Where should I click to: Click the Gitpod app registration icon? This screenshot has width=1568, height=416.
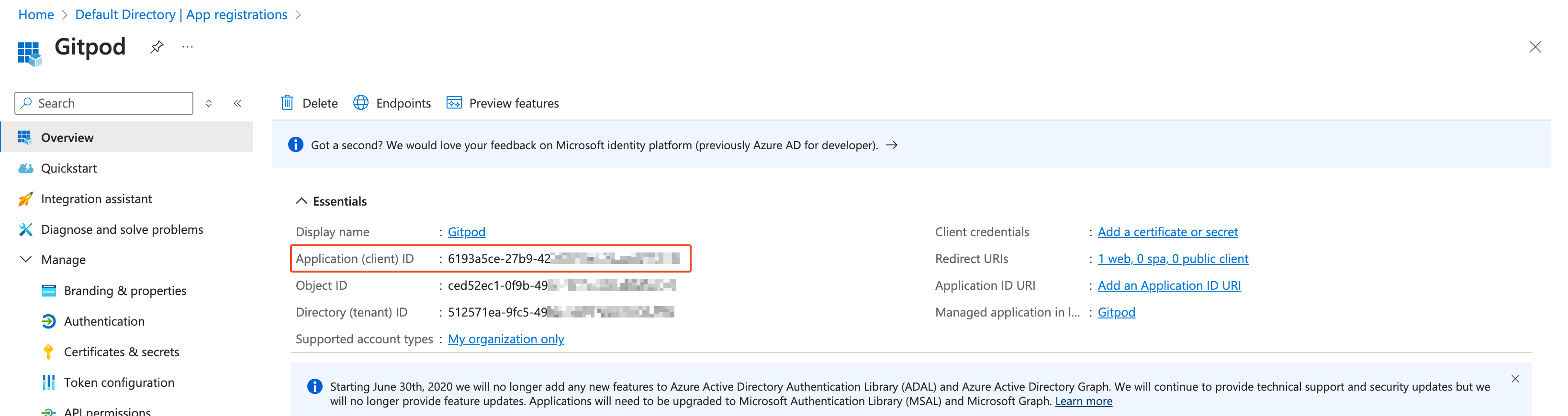coord(29,54)
